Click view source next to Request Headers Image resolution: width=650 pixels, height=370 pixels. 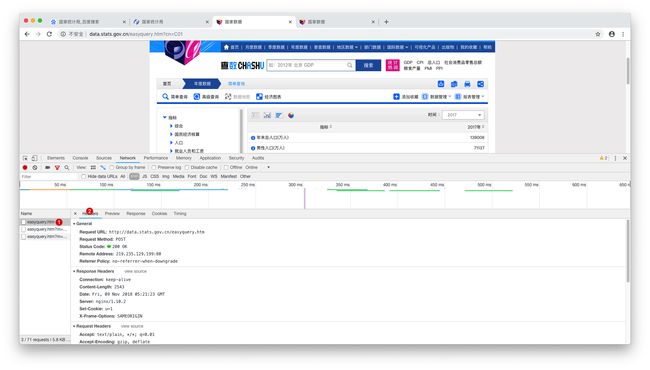point(132,326)
